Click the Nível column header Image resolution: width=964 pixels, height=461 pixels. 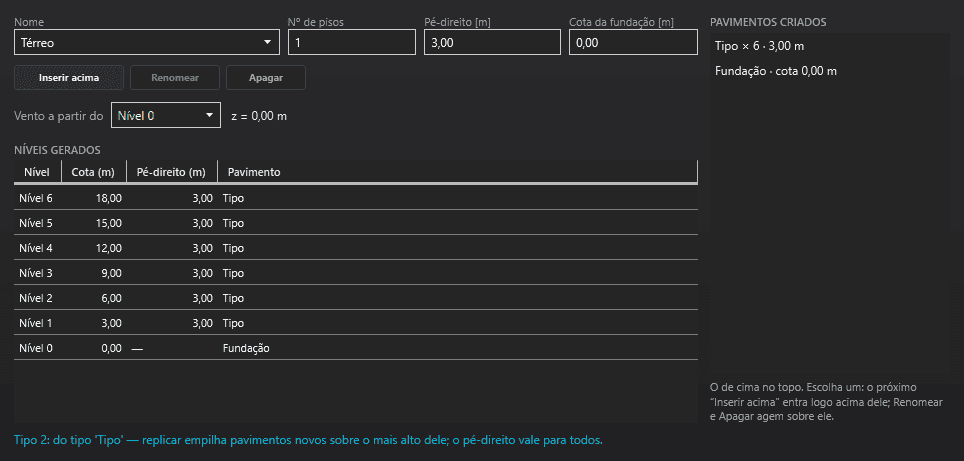[x=37, y=172]
